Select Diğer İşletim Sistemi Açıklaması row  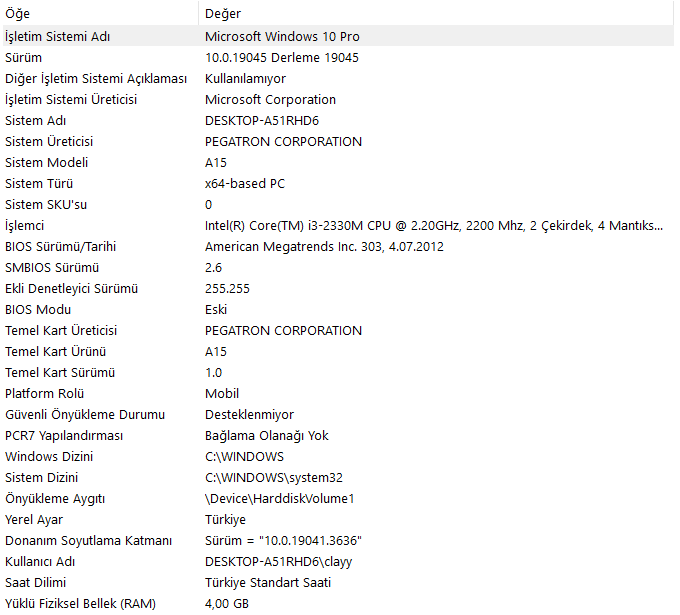[x=96, y=79]
